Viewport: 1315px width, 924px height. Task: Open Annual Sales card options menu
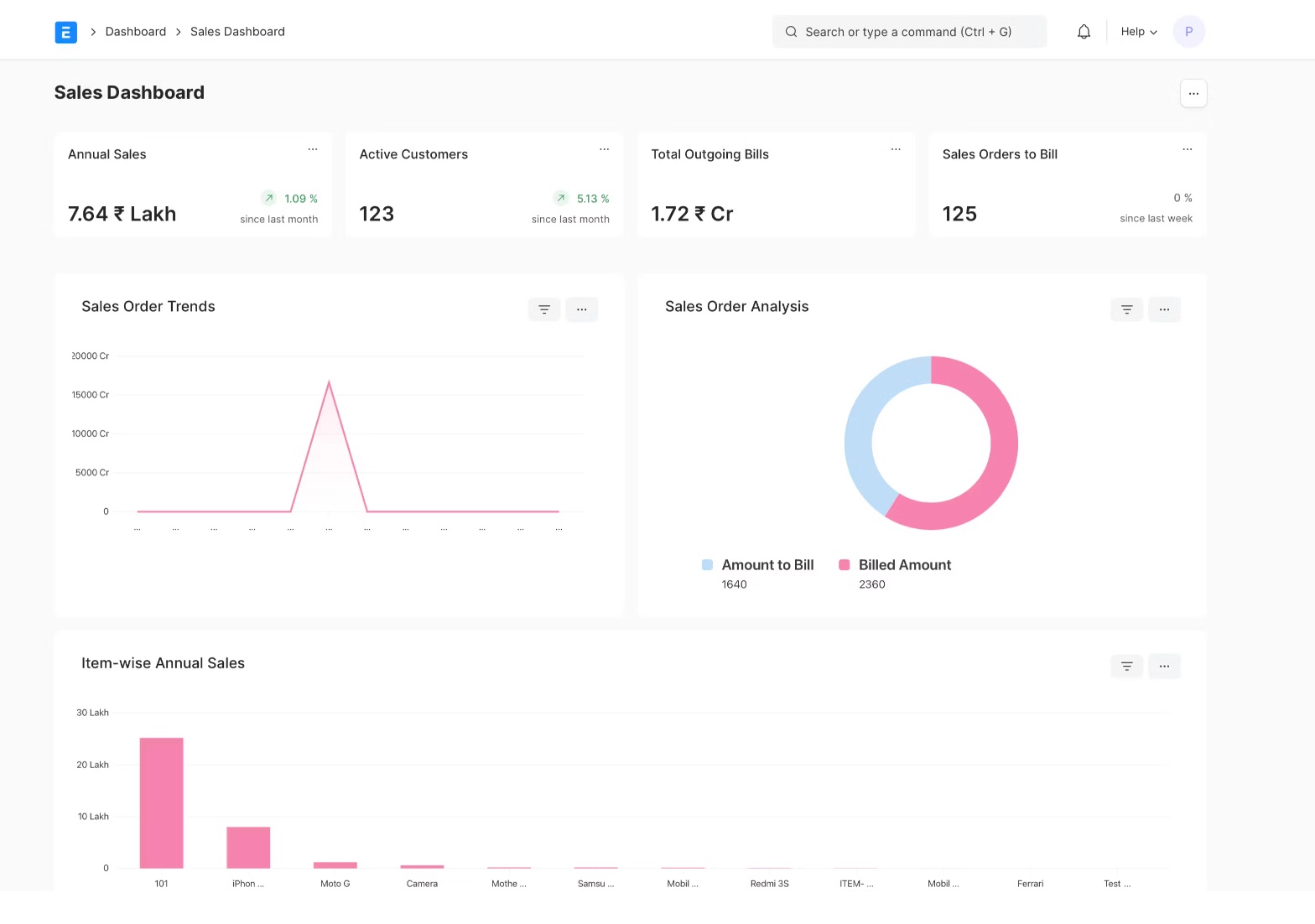click(x=313, y=149)
